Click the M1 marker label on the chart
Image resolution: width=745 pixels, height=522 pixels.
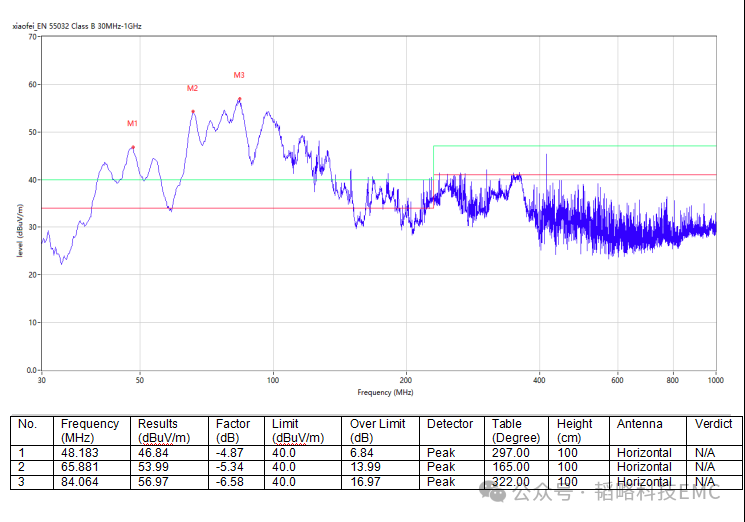click(132, 124)
